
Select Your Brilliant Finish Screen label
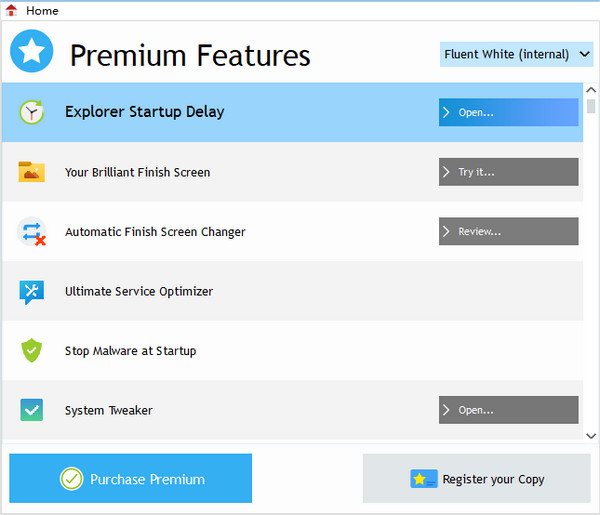point(137,172)
